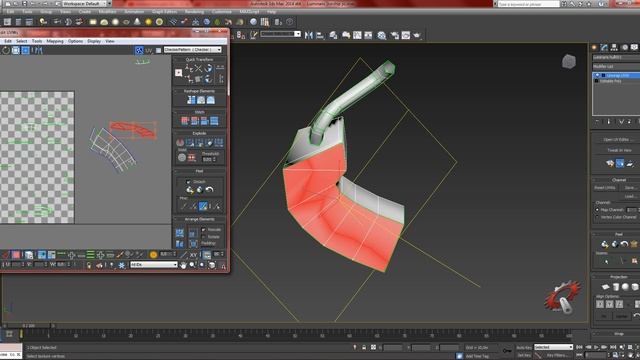Click first Stitch to target icon

[x=185, y=121]
